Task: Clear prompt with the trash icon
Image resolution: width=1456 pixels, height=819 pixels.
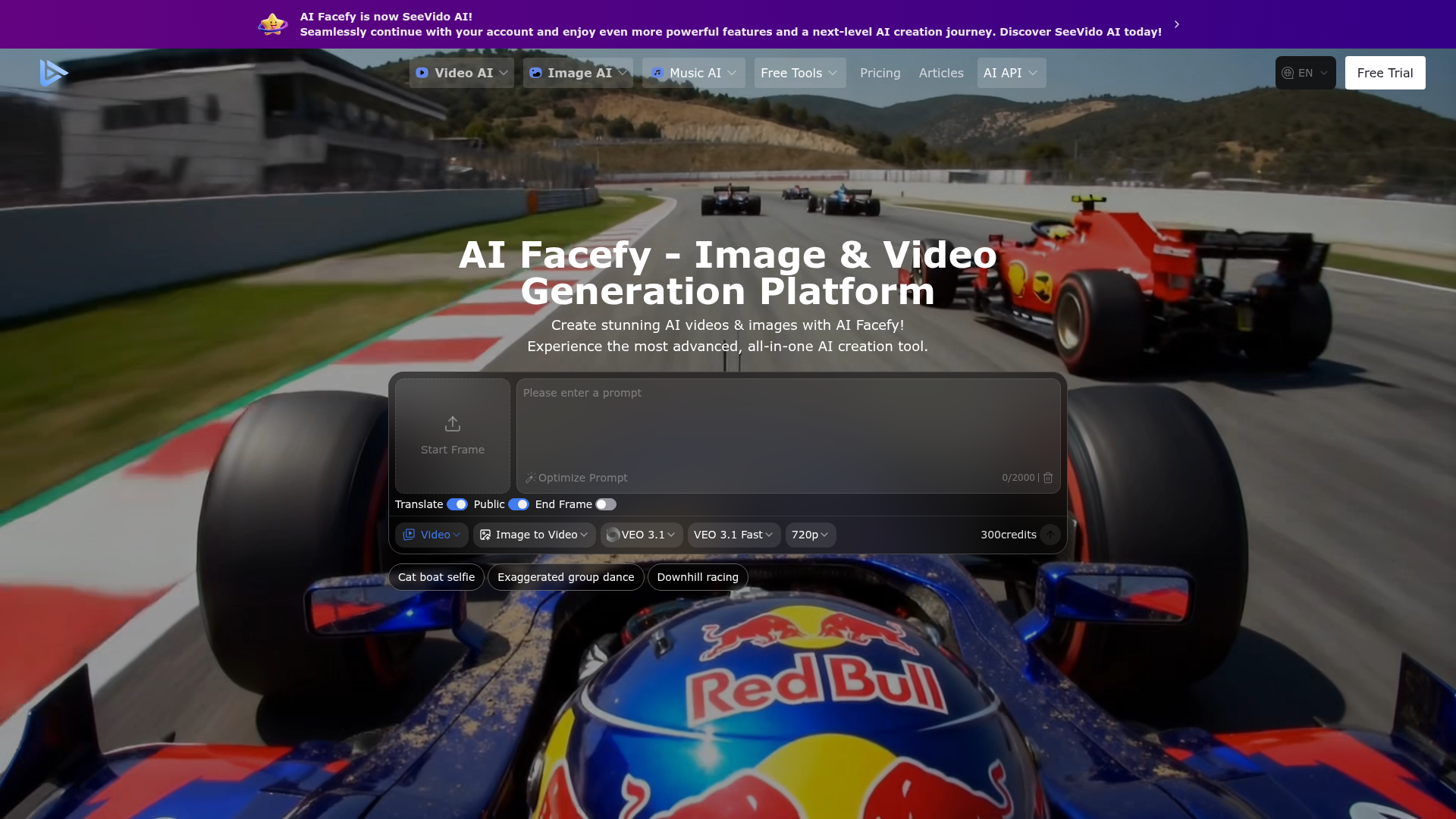Action: click(x=1048, y=478)
